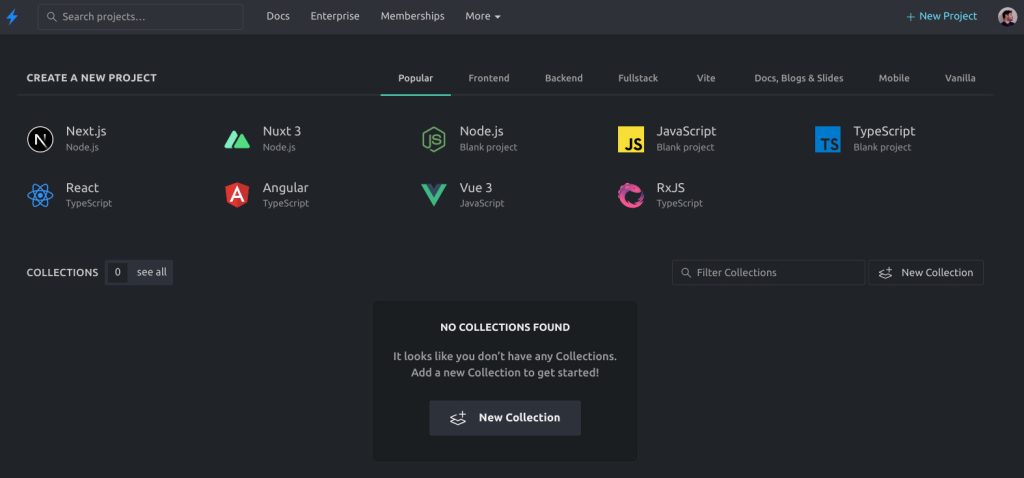This screenshot has height=478, width=1024.
Task: Click the Nuxt 3 green mountain icon
Action: click(x=237, y=139)
